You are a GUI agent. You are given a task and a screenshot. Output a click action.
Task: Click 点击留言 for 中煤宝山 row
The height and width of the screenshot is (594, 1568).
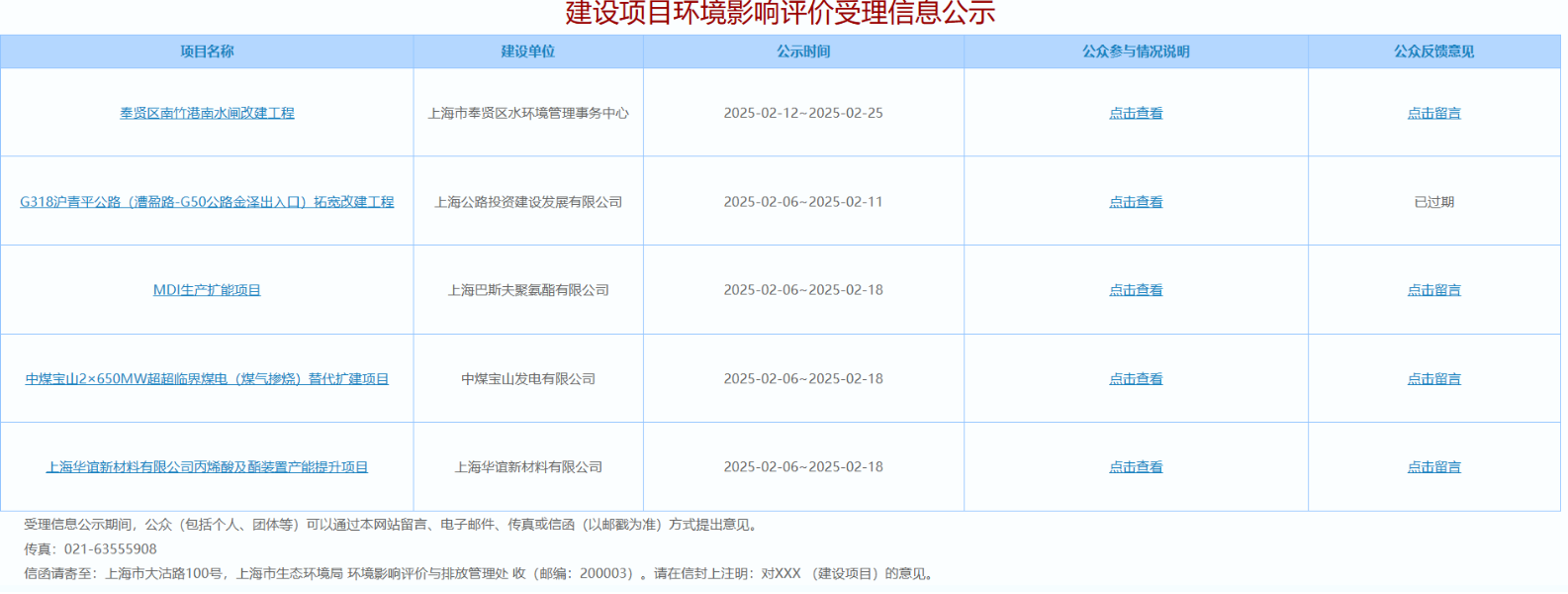pyautogui.click(x=1434, y=379)
